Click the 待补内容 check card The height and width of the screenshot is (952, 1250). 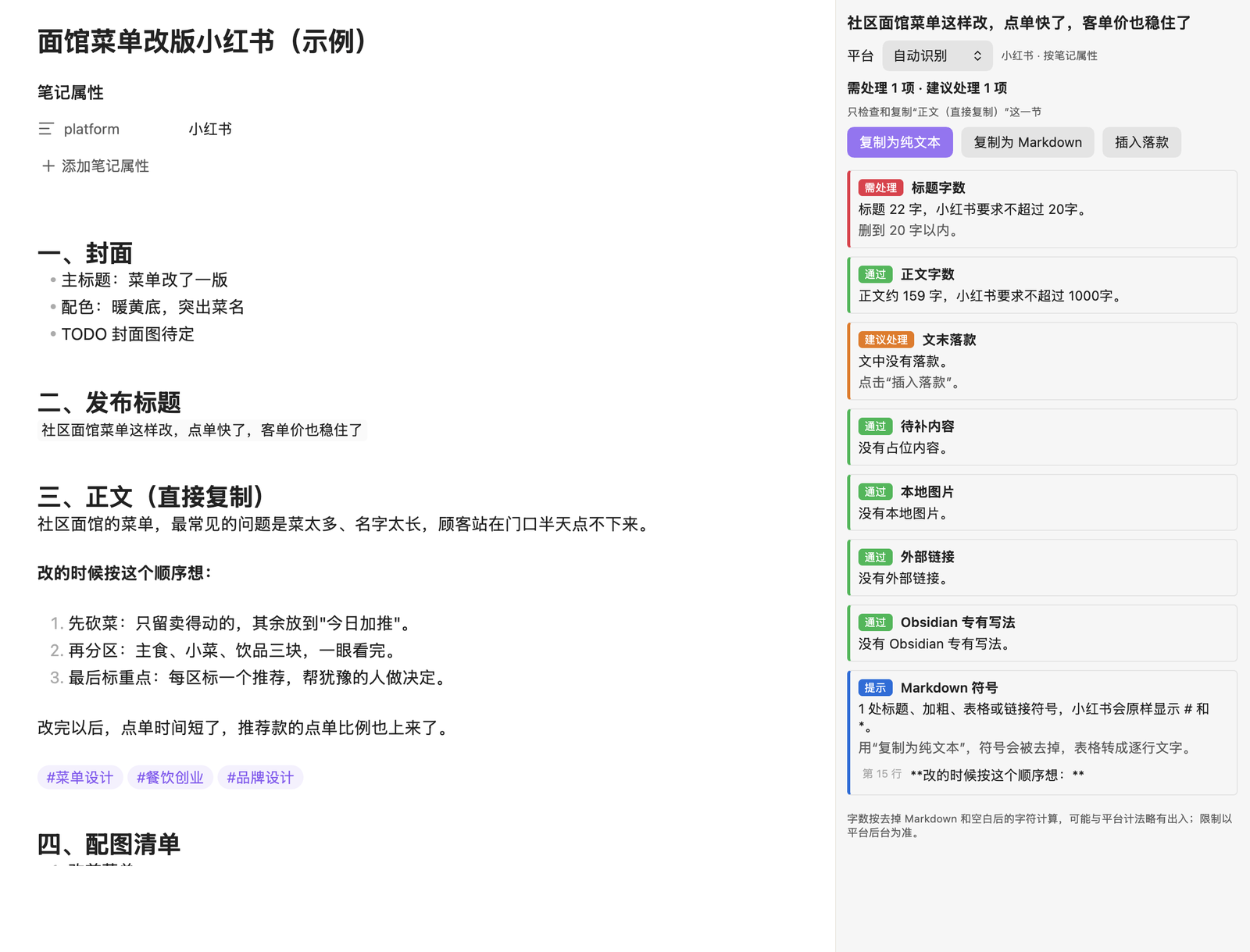point(1042,437)
